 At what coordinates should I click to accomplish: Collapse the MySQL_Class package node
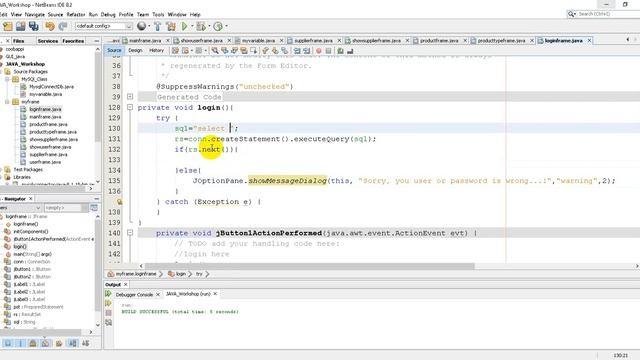click(7, 79)
